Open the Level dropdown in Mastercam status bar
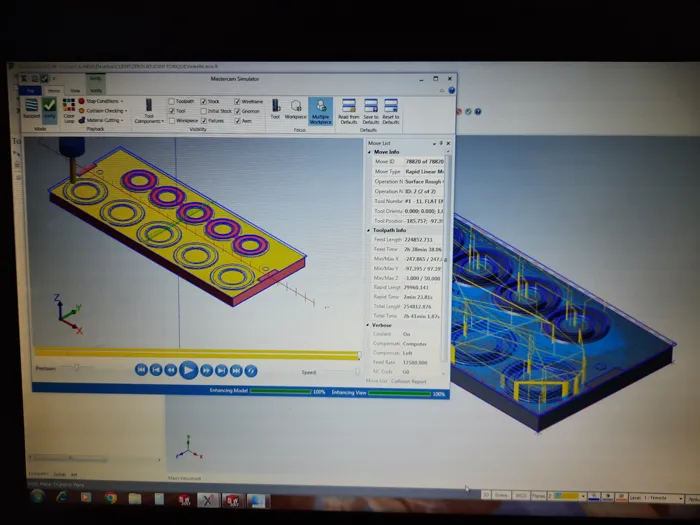The height and width of the screenshot is (525, 700). pos(680,498)
